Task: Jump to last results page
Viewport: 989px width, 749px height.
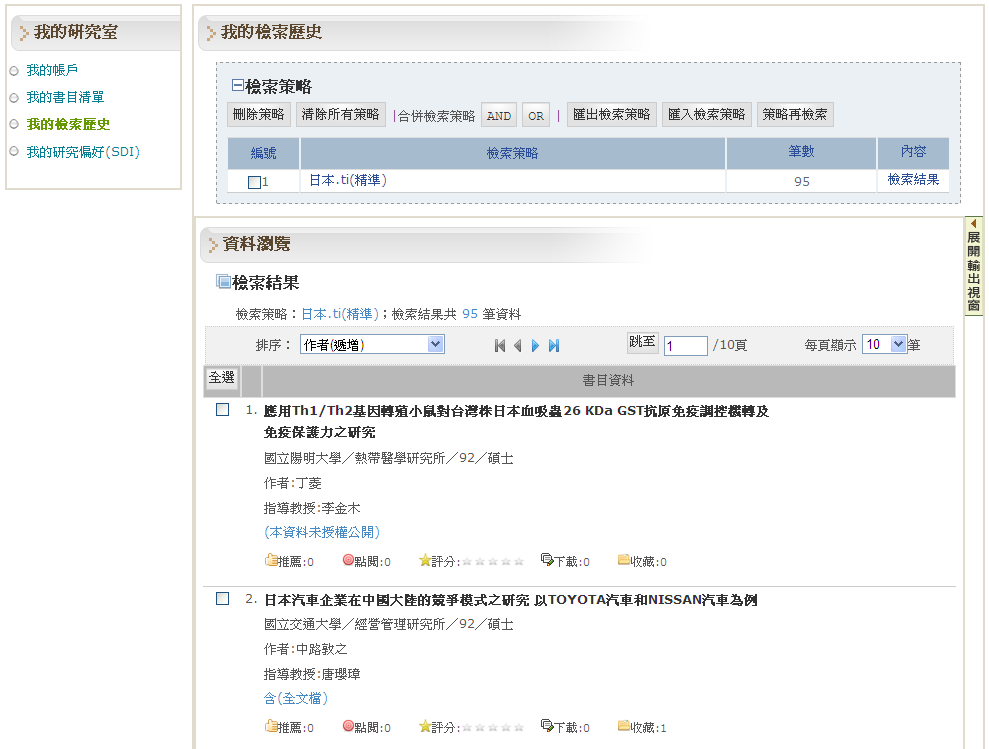Action: pos(554,345)
